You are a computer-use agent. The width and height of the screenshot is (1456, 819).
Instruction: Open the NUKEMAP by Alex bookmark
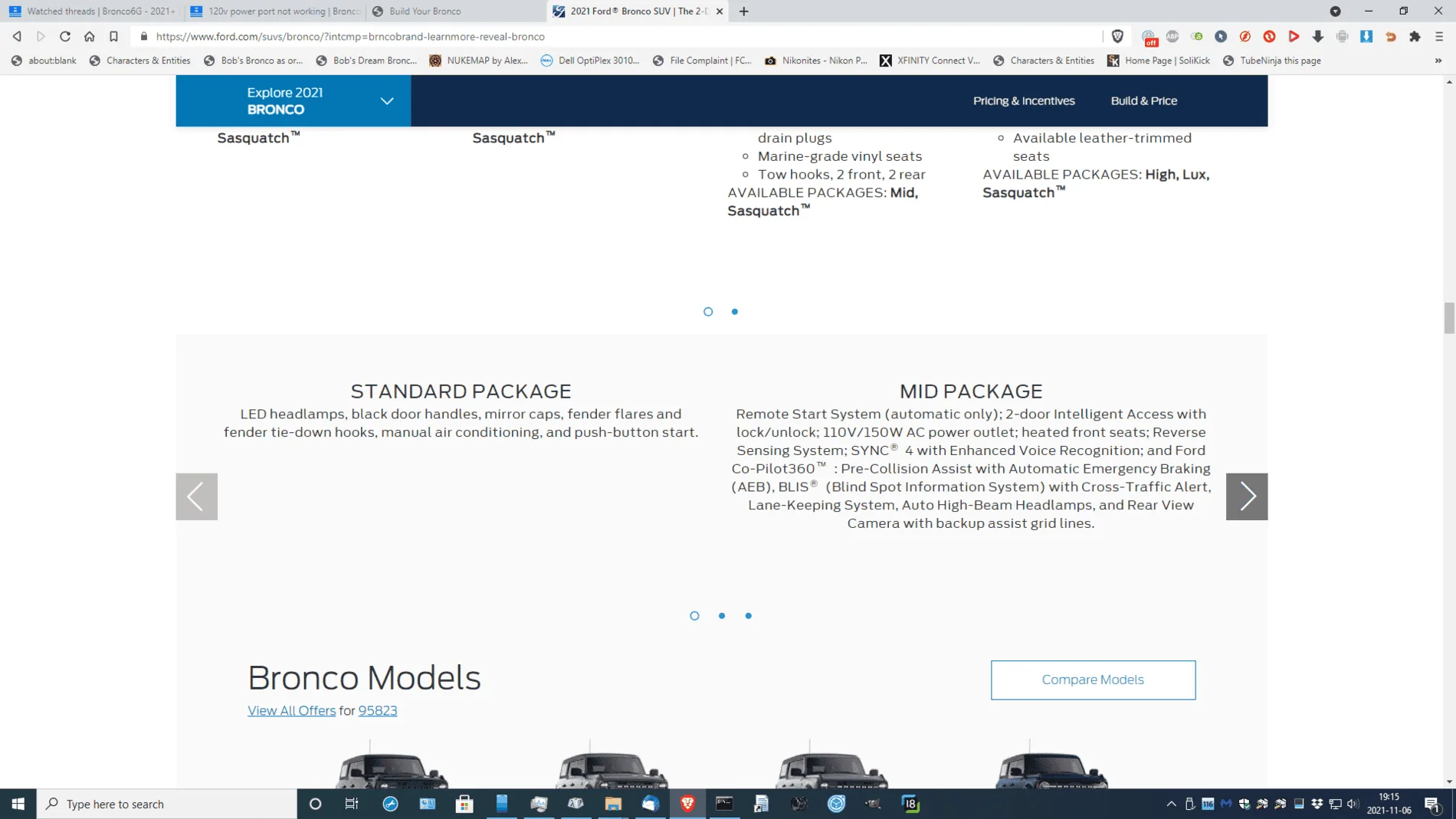tap(479, 61)
